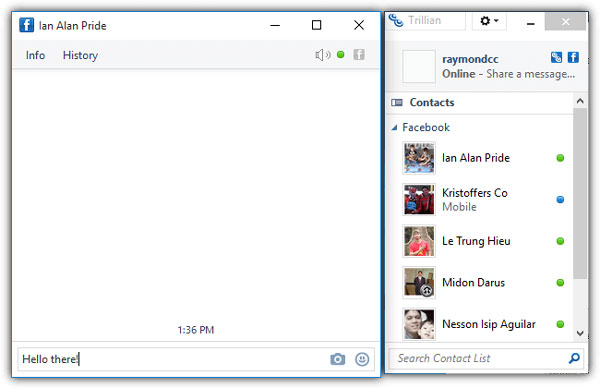600x388 pixels.
Task: Click the Share a message status text
Action: [530, 74]
